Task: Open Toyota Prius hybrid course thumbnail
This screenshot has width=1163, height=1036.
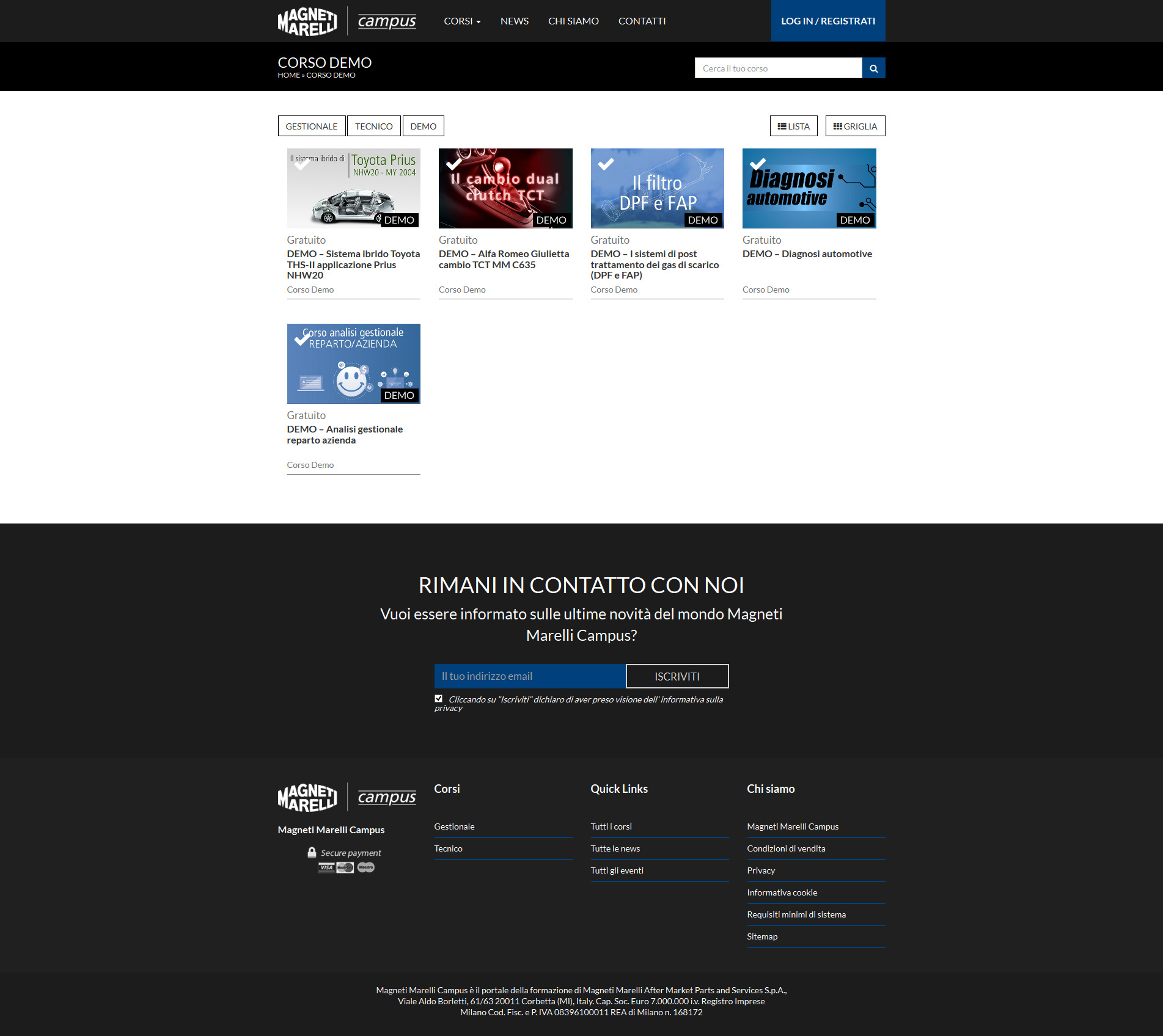Action: pos(354,188)
